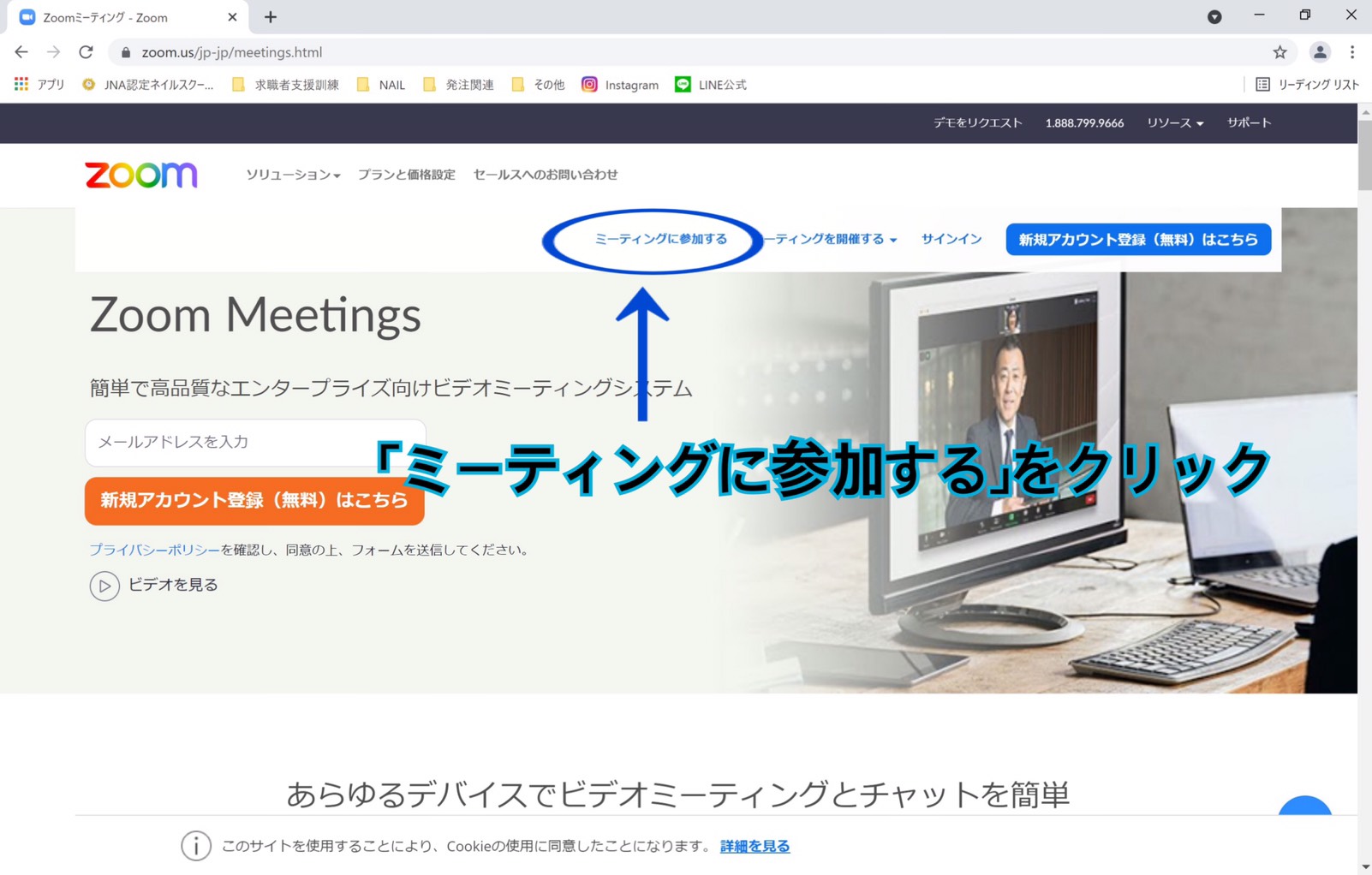Click the lock icon in address bar
The height and width of the screenshot is (875, 1372).
[126, 52]
